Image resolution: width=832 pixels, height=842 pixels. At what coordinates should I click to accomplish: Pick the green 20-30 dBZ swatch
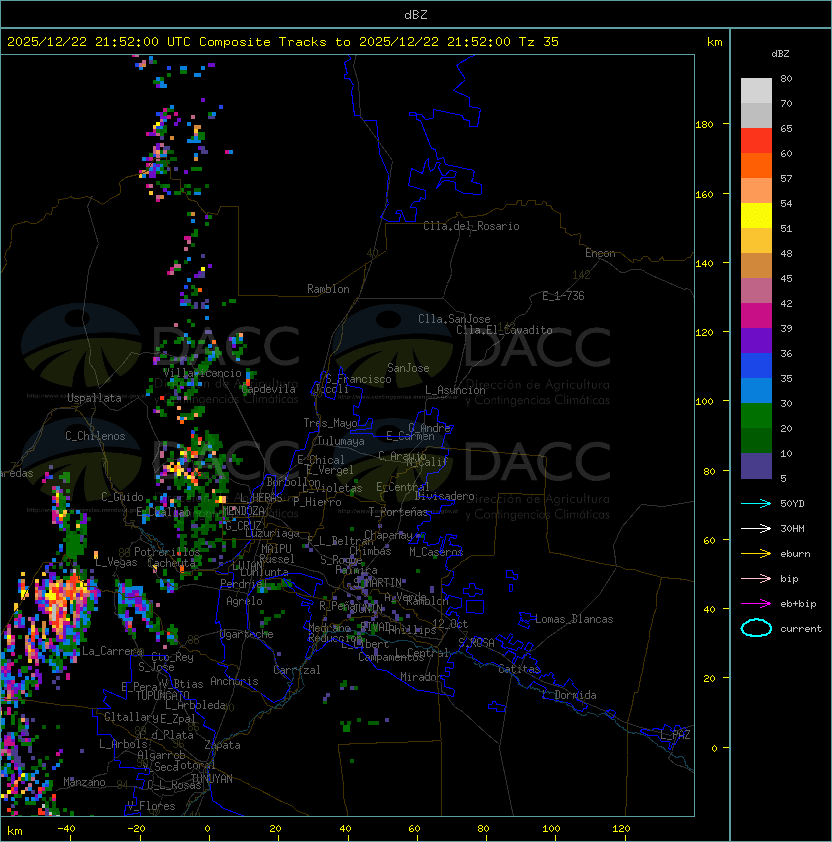(756, 415)
